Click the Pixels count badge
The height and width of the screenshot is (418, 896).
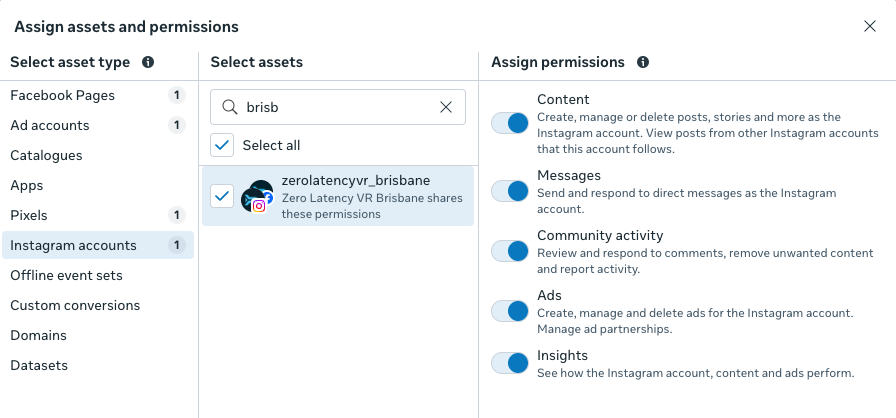point(177,215)
